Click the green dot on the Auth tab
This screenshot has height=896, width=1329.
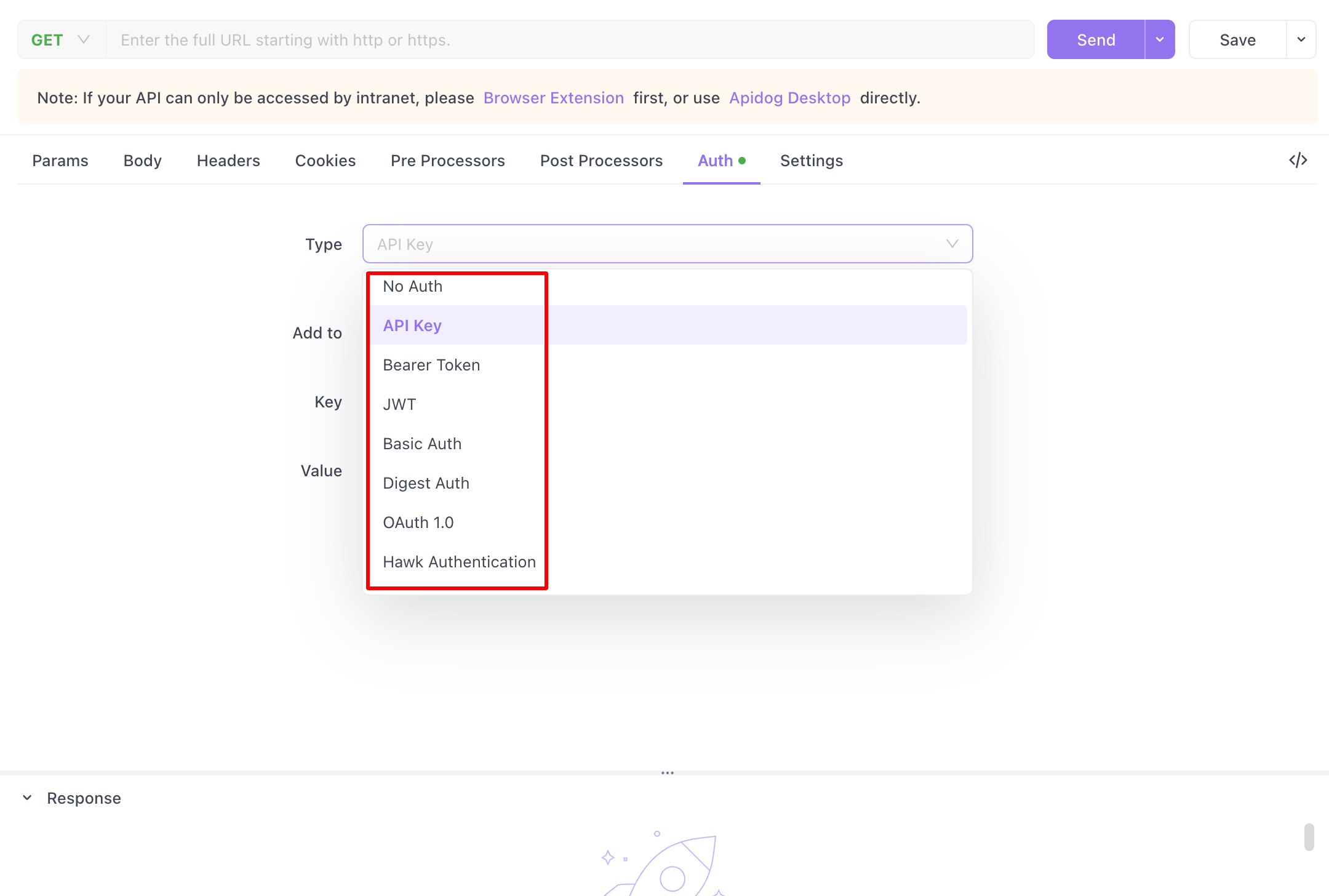[x=743, y=161]
